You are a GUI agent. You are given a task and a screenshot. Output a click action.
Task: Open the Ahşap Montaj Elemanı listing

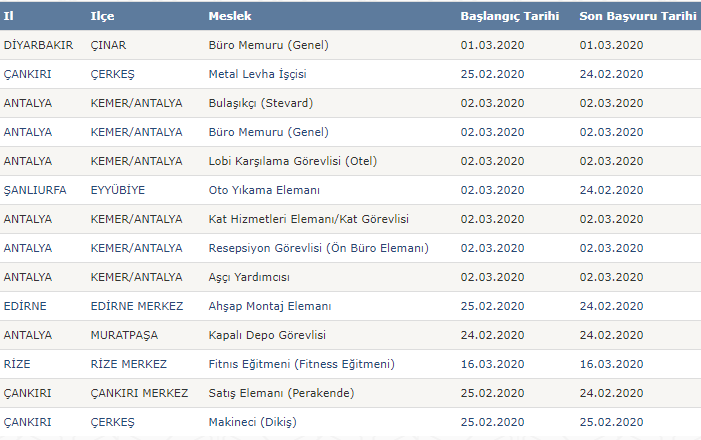pos(270,306)
